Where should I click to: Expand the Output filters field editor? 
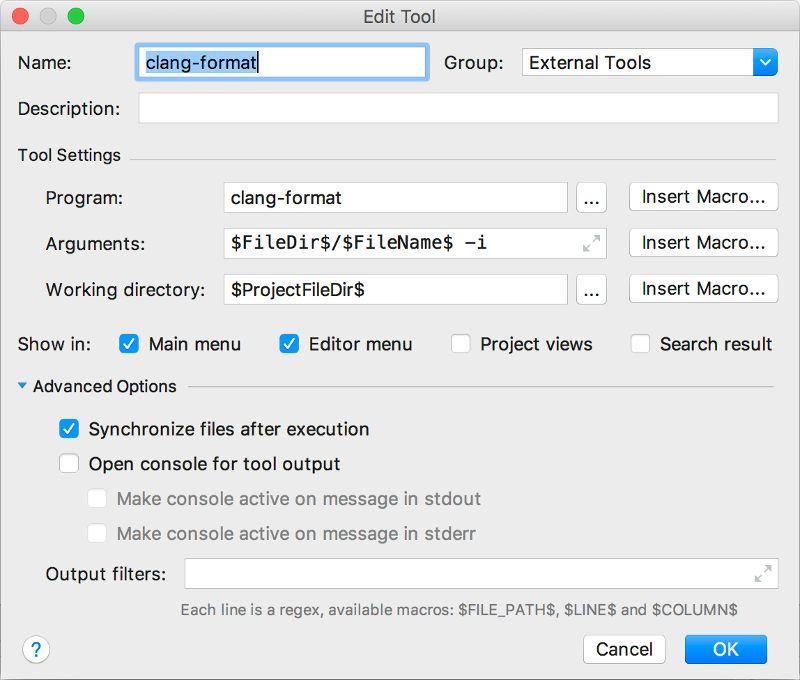click(x=763, y=573)
